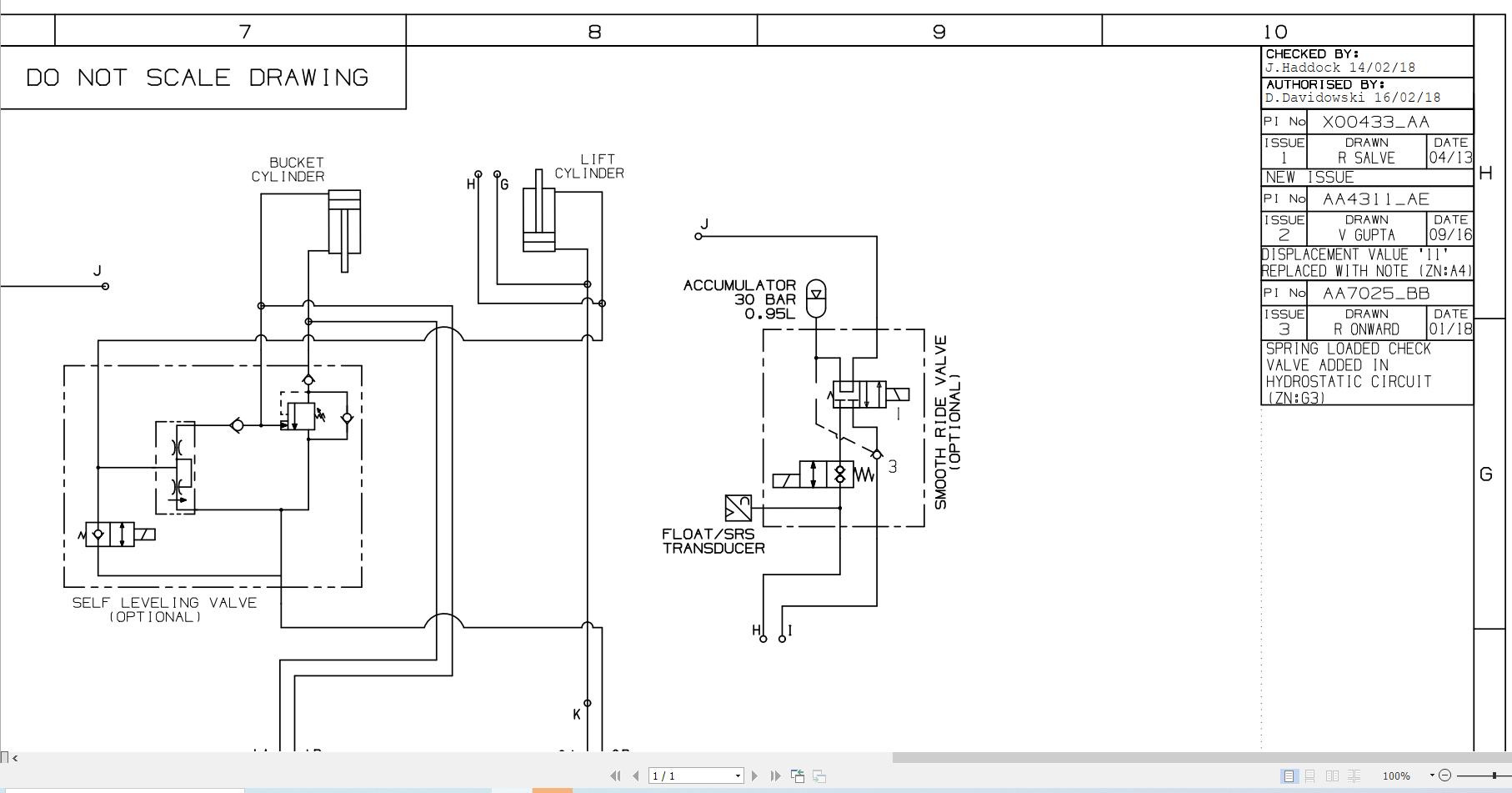
Task: Click the DO NOT SCALE DRAWING text
Action: 197,78
